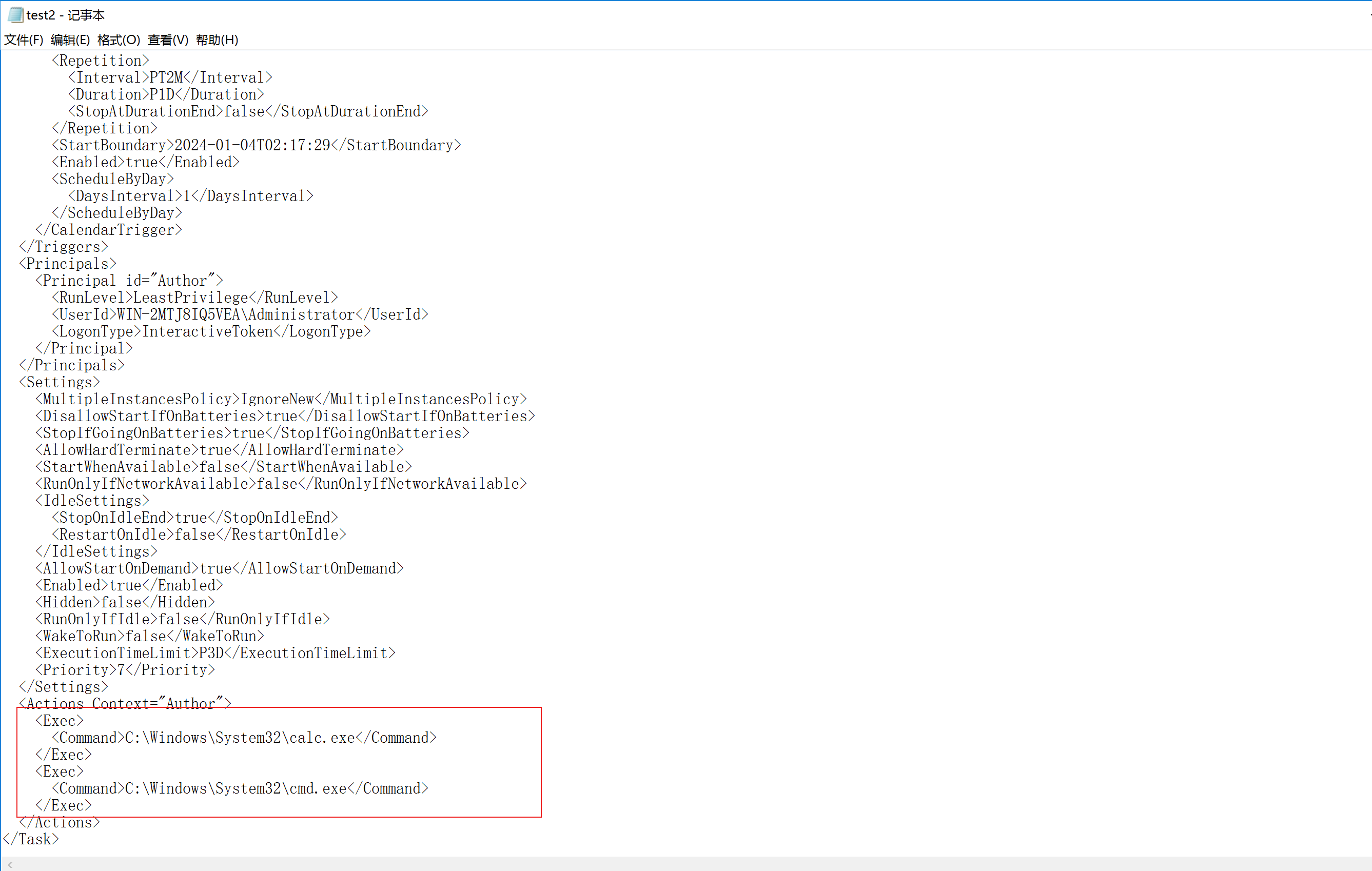Open the 编辑(E) Edit menu
Screen dimensions: 1372x871
(70, 40)
